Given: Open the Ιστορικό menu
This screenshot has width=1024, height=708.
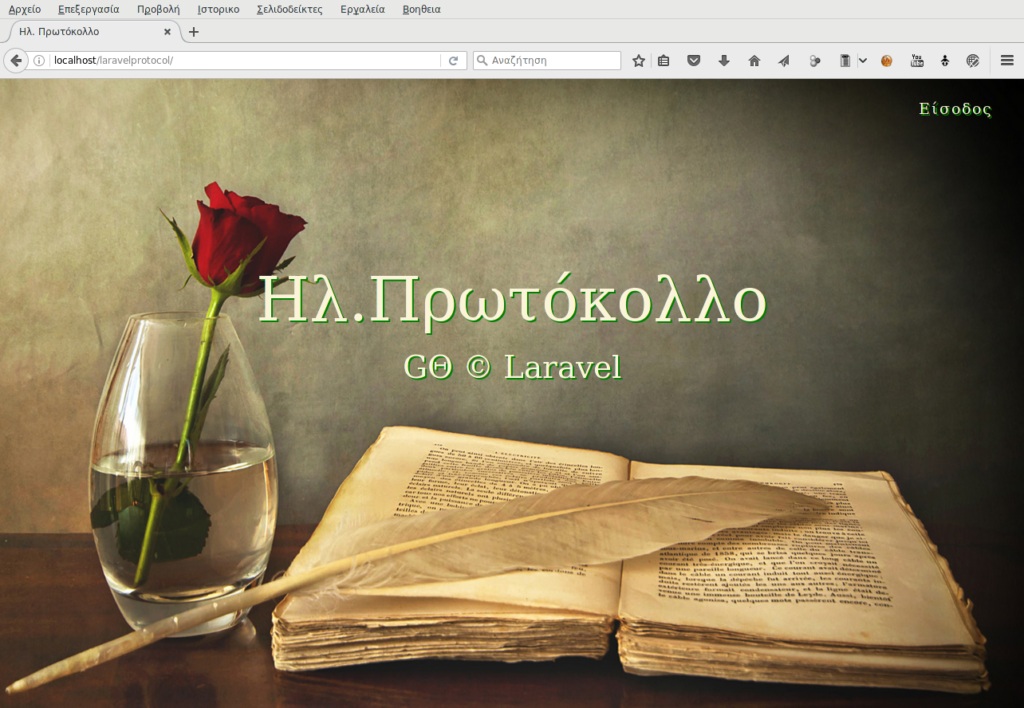Looking at the screenshot, I should [x=218, y=9].
